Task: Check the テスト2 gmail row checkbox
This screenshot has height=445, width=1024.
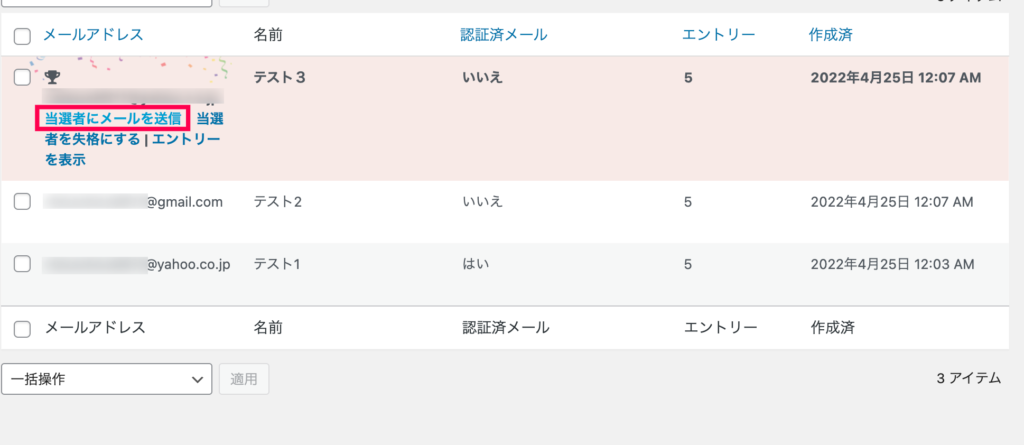Action: pyautogui.click(x=22, y=202)
